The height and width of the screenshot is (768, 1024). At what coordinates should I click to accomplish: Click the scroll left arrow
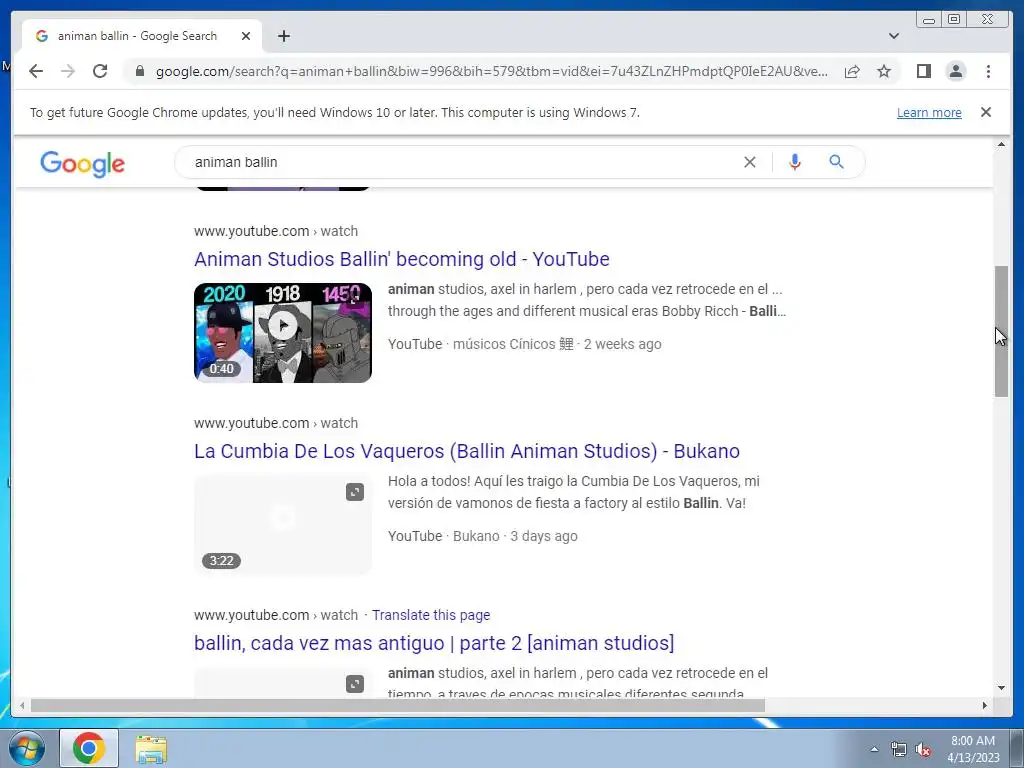[x=22, y=705]
